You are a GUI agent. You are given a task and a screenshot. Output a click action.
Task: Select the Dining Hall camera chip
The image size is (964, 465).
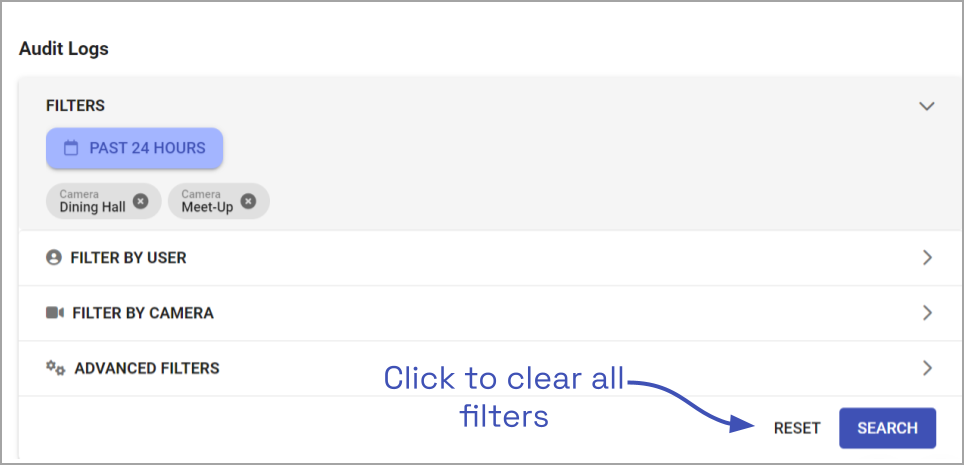coord(92,202)
